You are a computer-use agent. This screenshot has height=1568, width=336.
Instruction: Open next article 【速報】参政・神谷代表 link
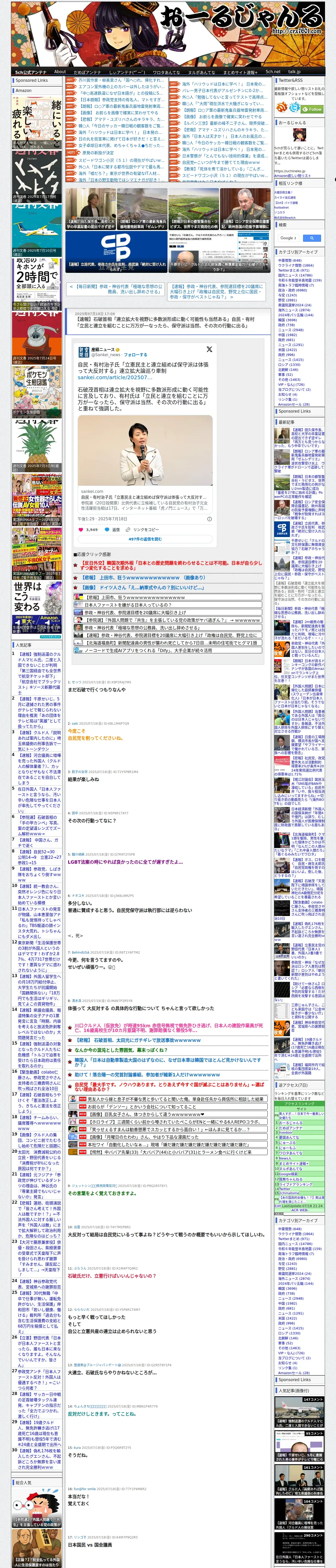tap(216, 292)
